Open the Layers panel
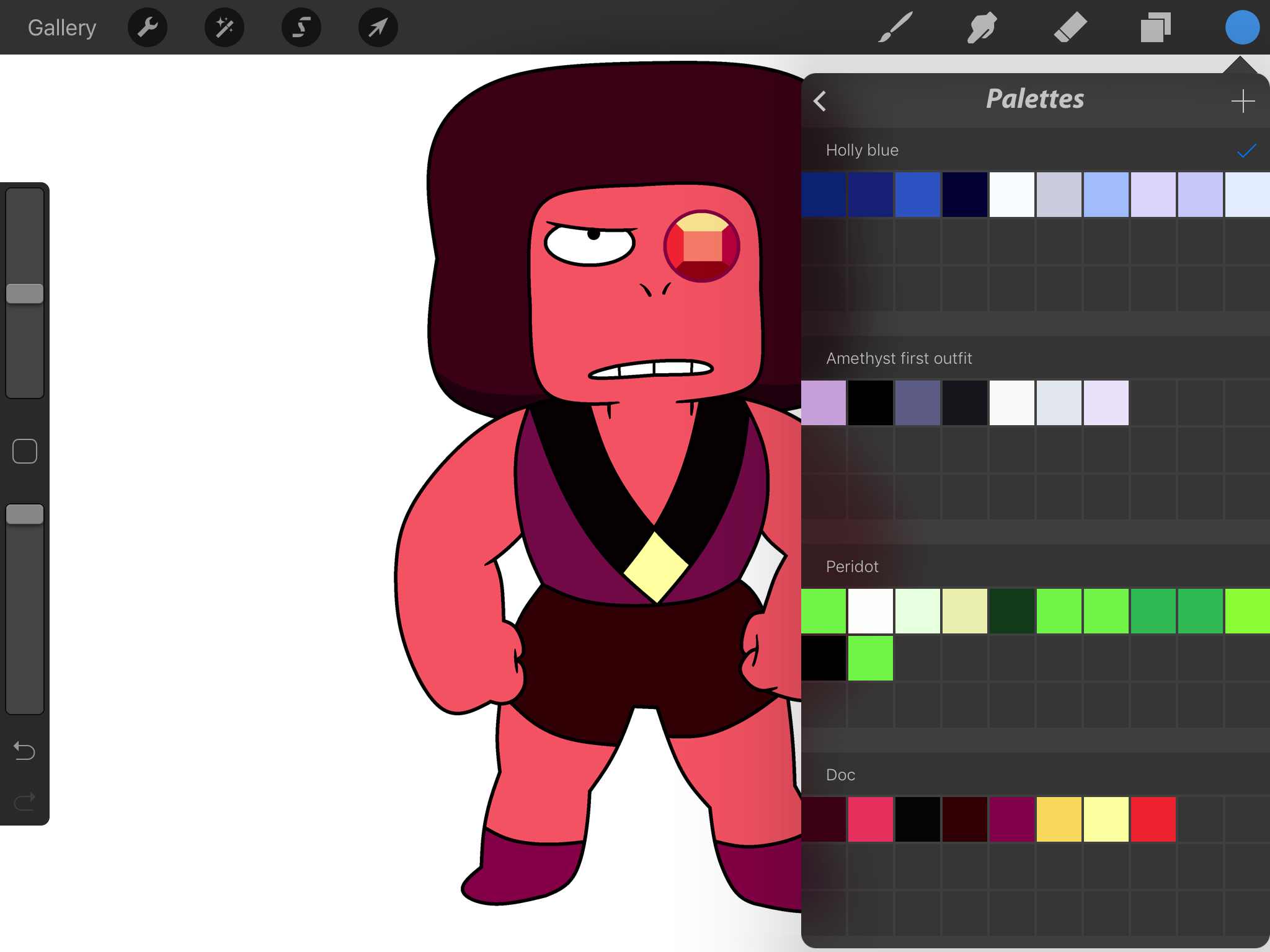This screenshot has height=952, width=1270. (x=1156, y=27)
